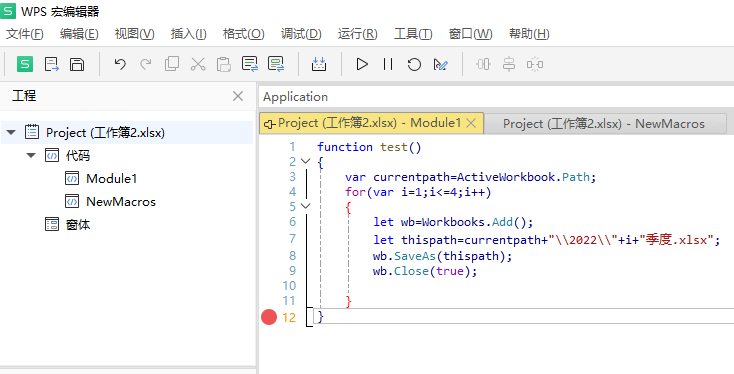
Task: Collapse the 代码 folder node
Action: point(31,155)
